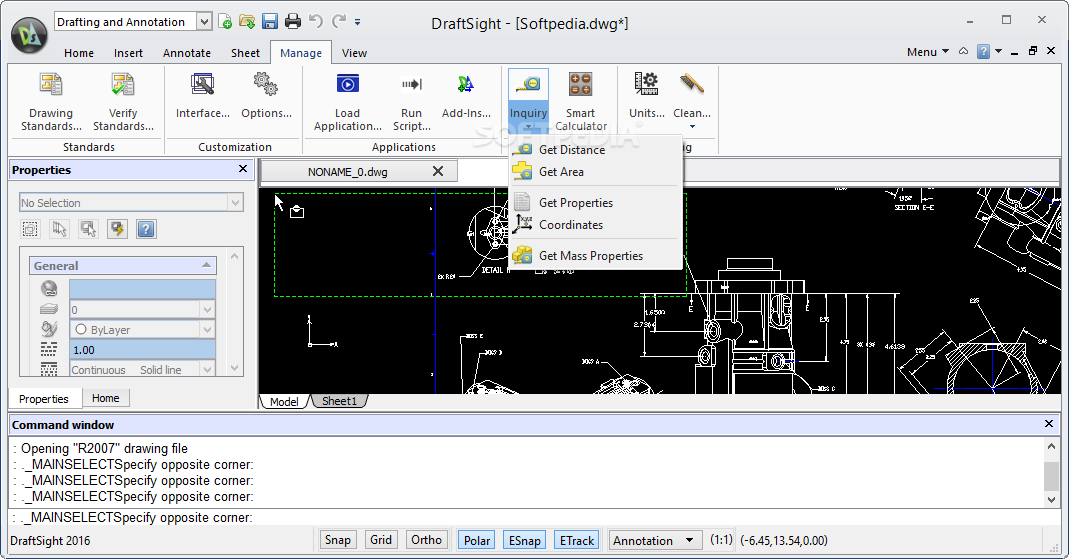Click Command window scrollbar down arrow
Image resolution: width=1069 pixels, height=559 pixels.
[1051, 500]
